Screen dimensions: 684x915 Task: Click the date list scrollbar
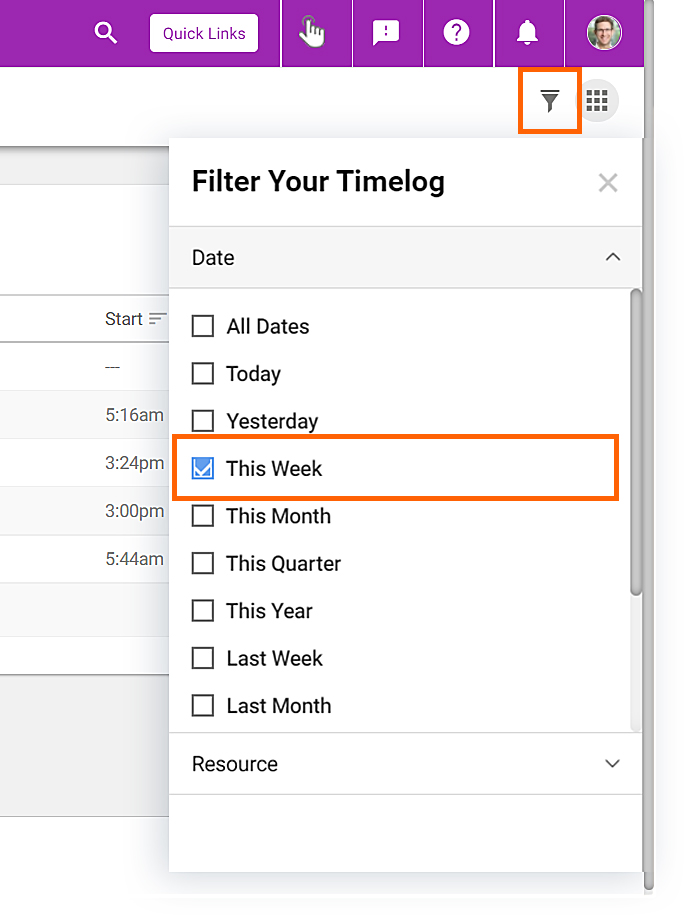[636, 442]
